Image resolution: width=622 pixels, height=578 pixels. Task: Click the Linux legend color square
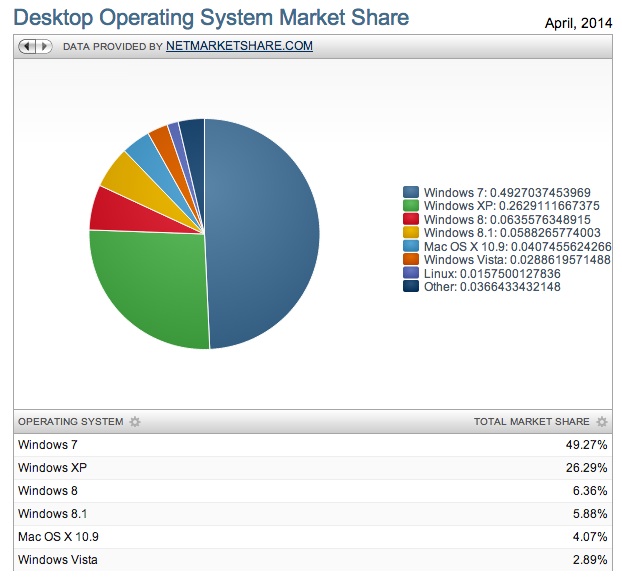pos(411,273)
